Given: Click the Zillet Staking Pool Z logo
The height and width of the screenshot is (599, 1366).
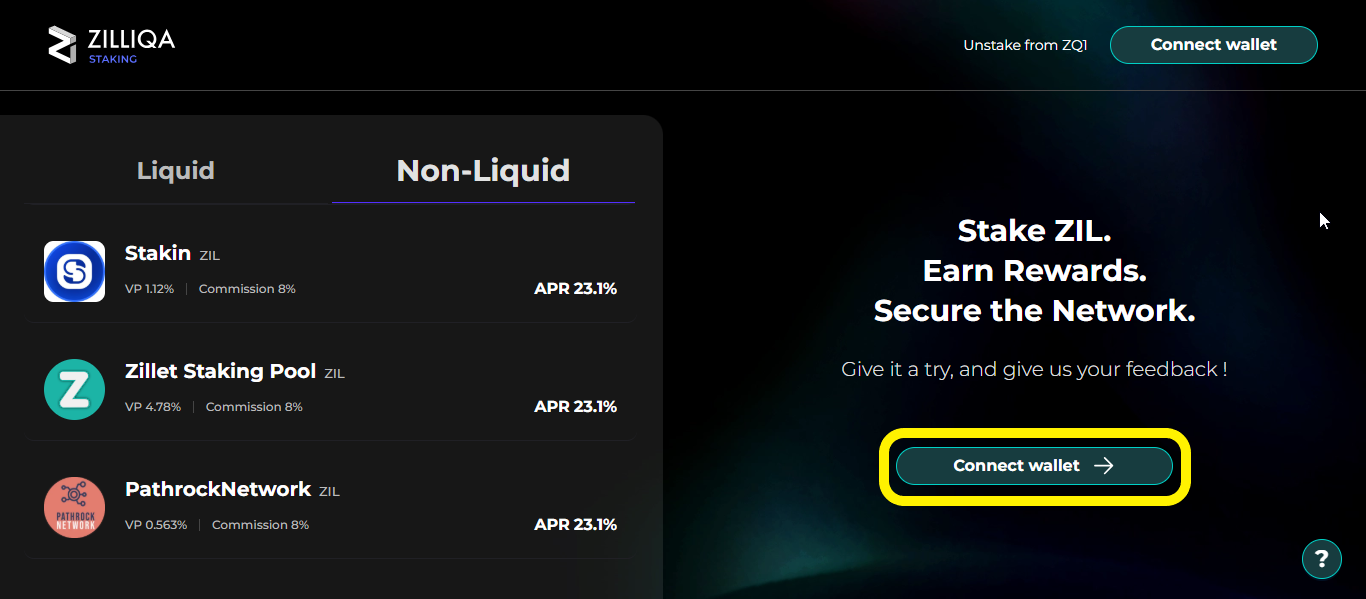Looking at the screenshot, I should tap(74, 389).
